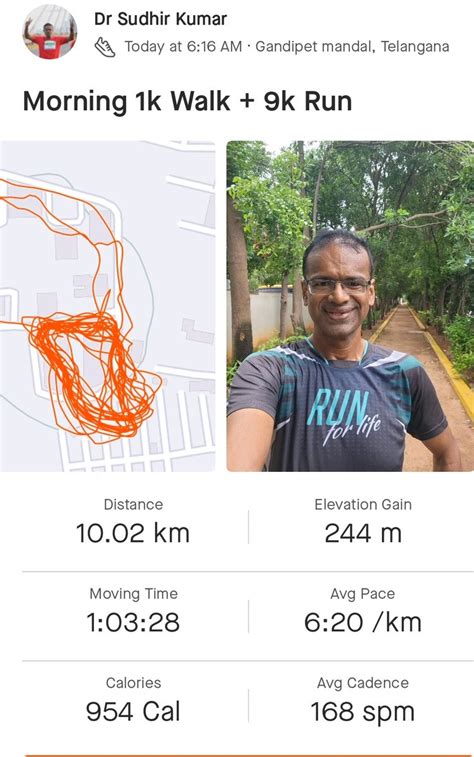The height and width of the screenshot is (757, 474).
Task: Select the Distance 10.02 km stat
Action: [x=133, y=524]
